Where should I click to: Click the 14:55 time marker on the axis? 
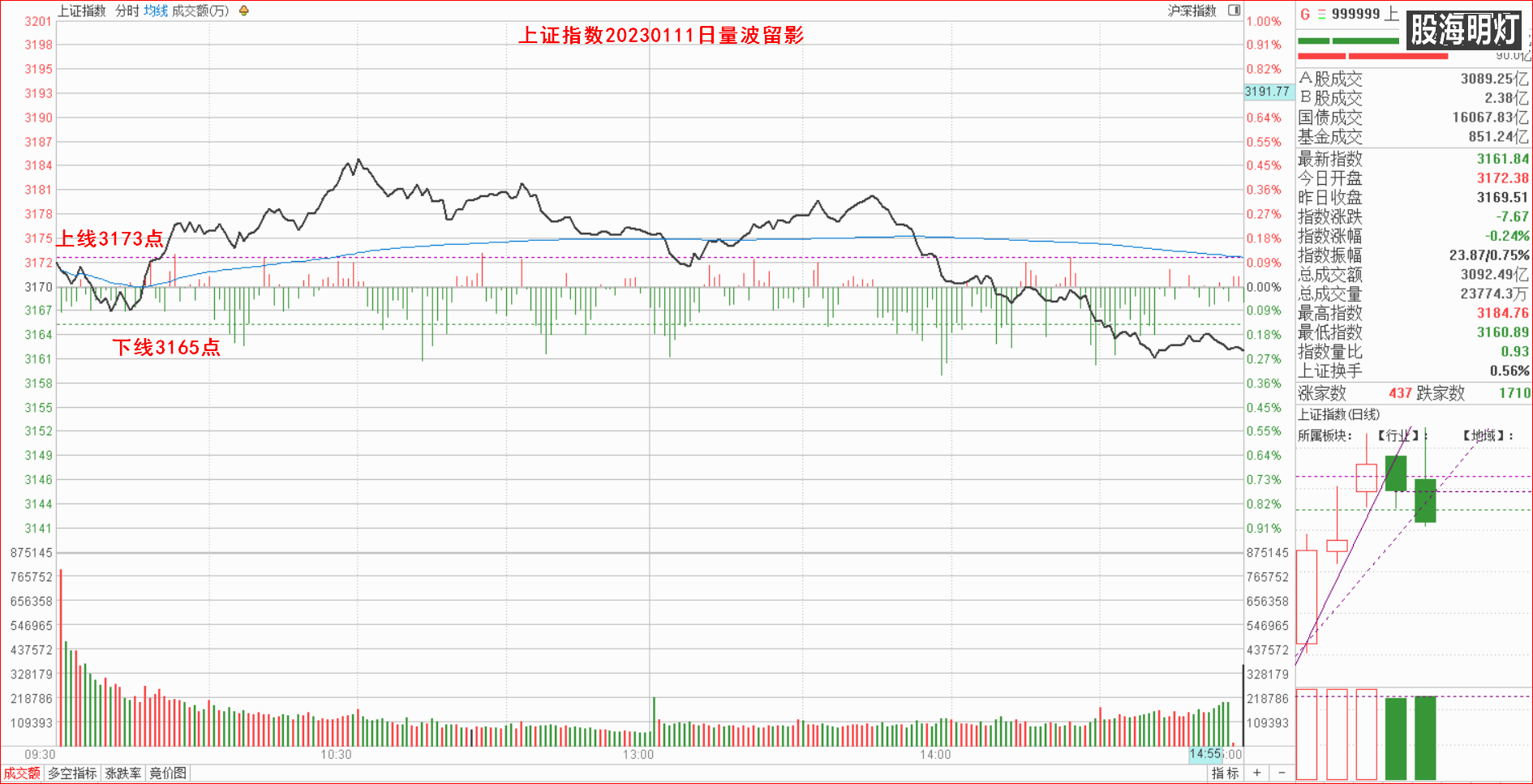coord(1204,754)
